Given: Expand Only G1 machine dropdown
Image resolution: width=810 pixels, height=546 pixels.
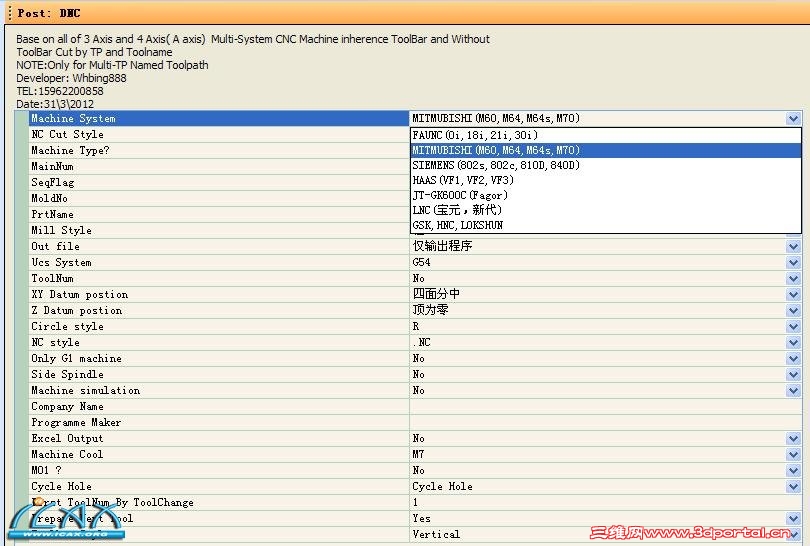Looking at the screenshot, I should coord(793,359).
